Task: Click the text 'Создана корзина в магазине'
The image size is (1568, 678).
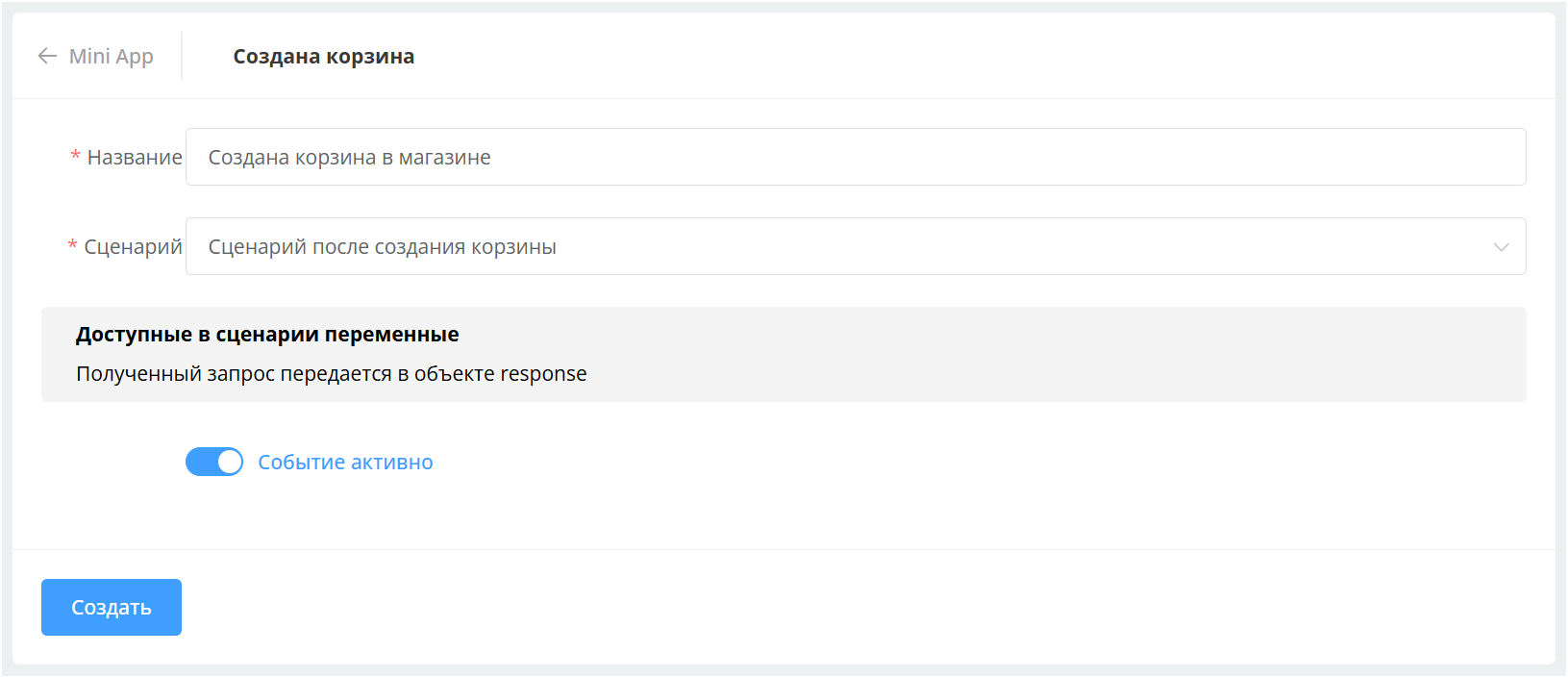Action: coord(349,157)
